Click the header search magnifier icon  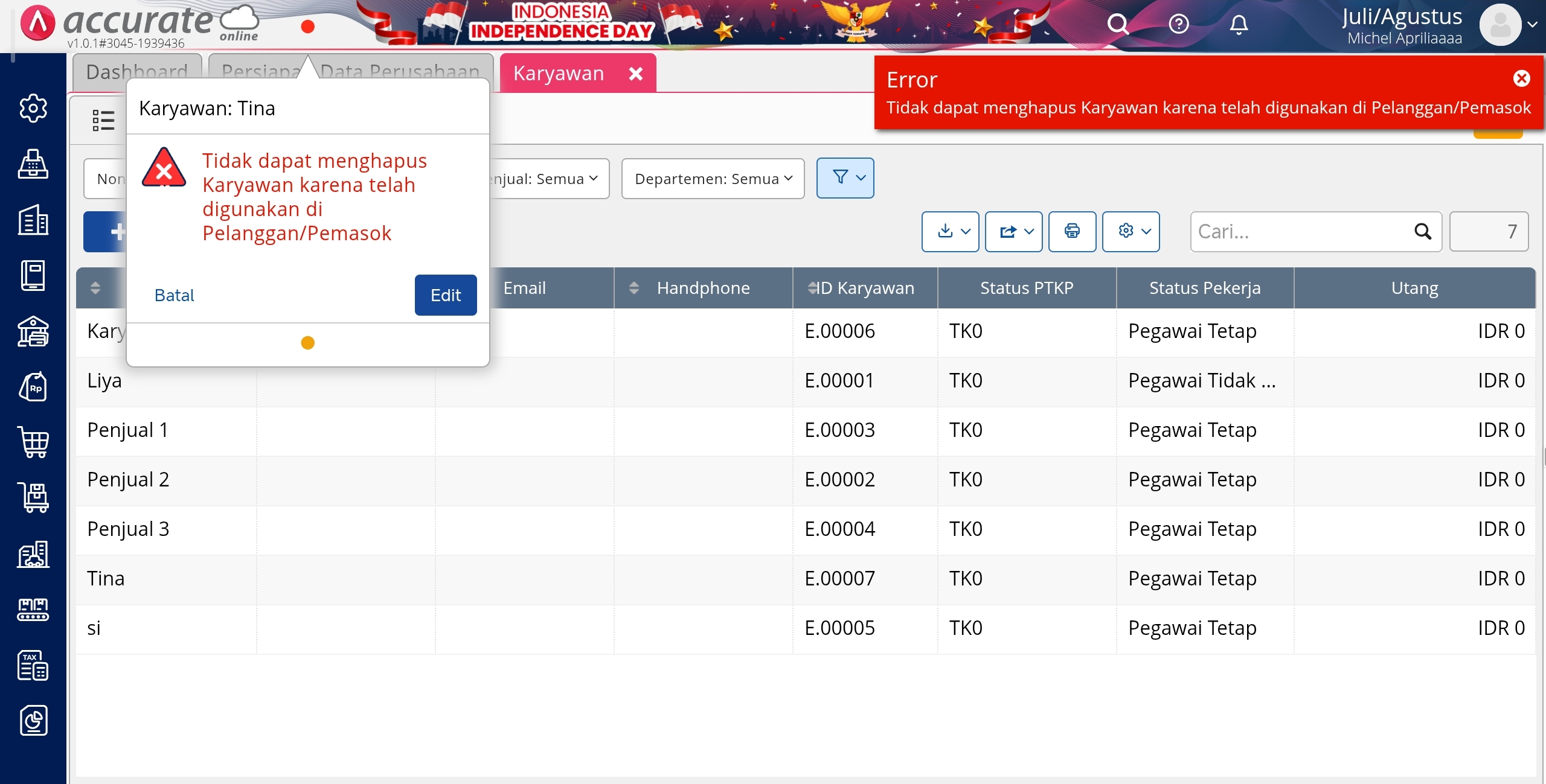pos(1118,25)
